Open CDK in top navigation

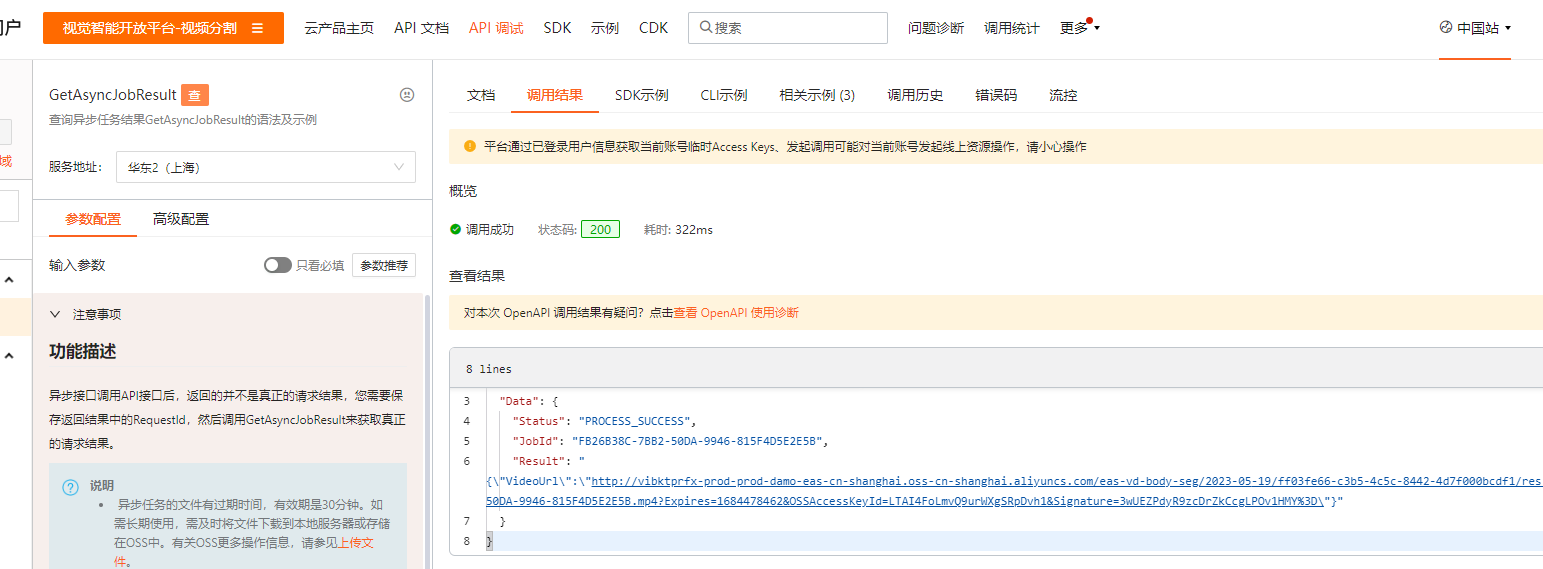tap(653, 28)
